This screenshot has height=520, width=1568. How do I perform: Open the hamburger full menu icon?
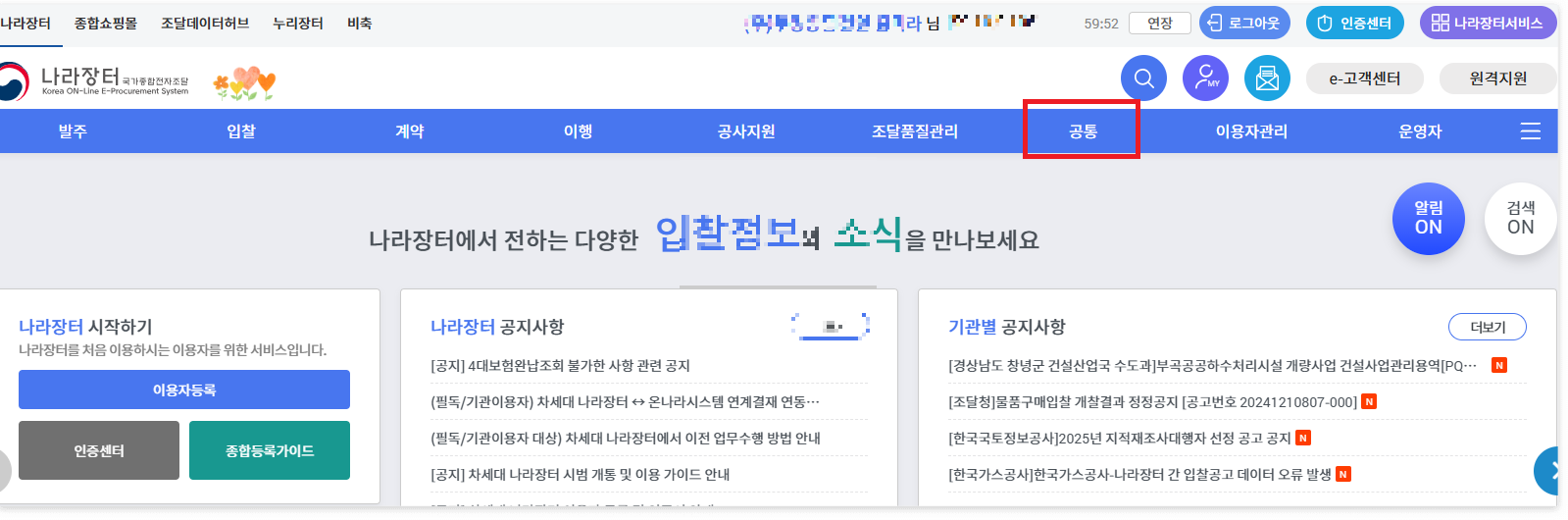tap(1531, 131)
